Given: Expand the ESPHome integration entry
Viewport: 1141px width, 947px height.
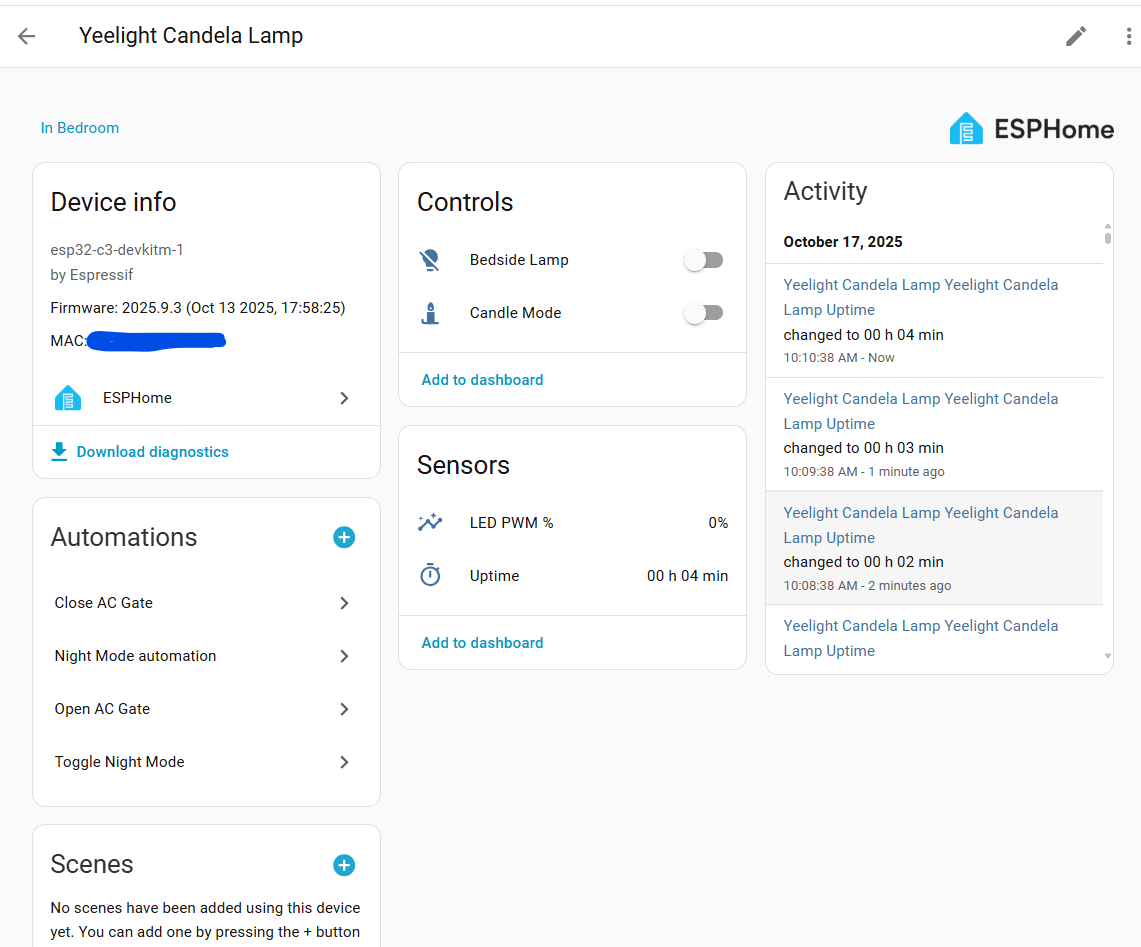Looking at the screenshot, I should click(x=206, y=398).
